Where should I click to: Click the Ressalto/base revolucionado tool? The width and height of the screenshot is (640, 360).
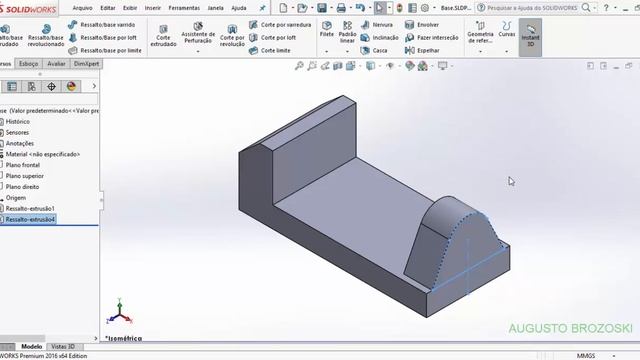46,35
